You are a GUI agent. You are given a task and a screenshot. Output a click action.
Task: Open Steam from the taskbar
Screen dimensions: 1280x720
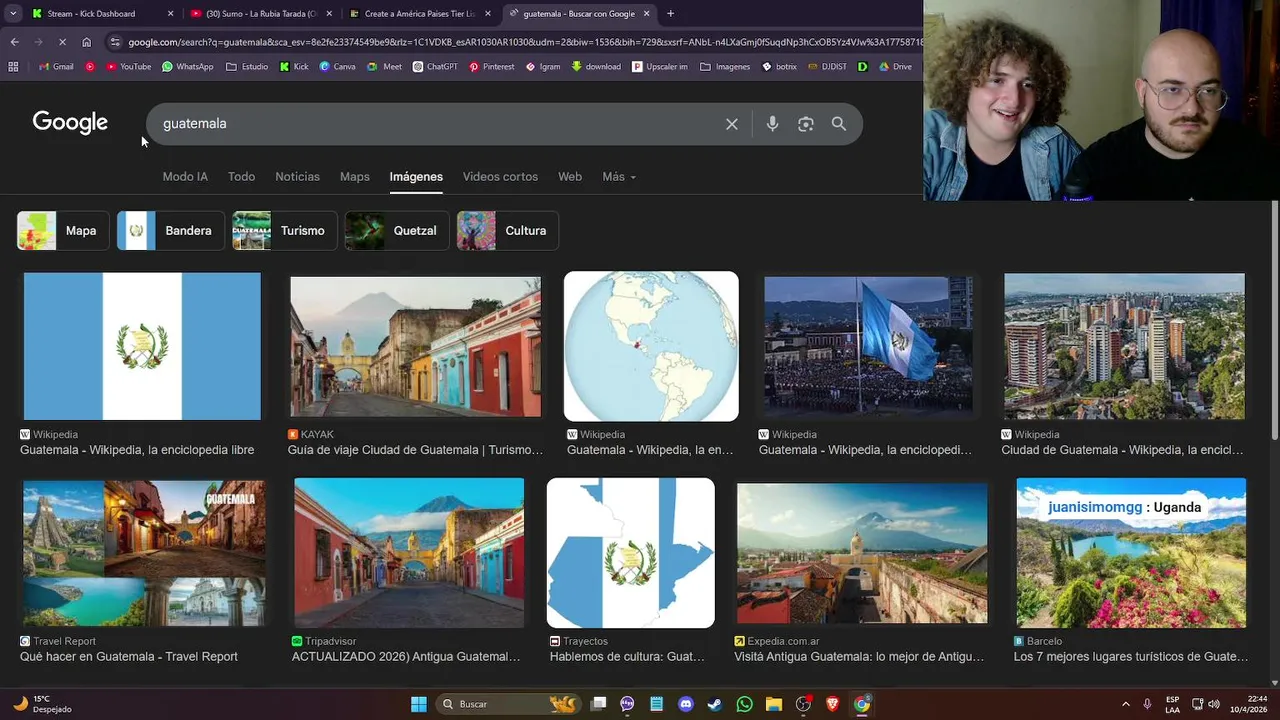click(x=715, y=704)
